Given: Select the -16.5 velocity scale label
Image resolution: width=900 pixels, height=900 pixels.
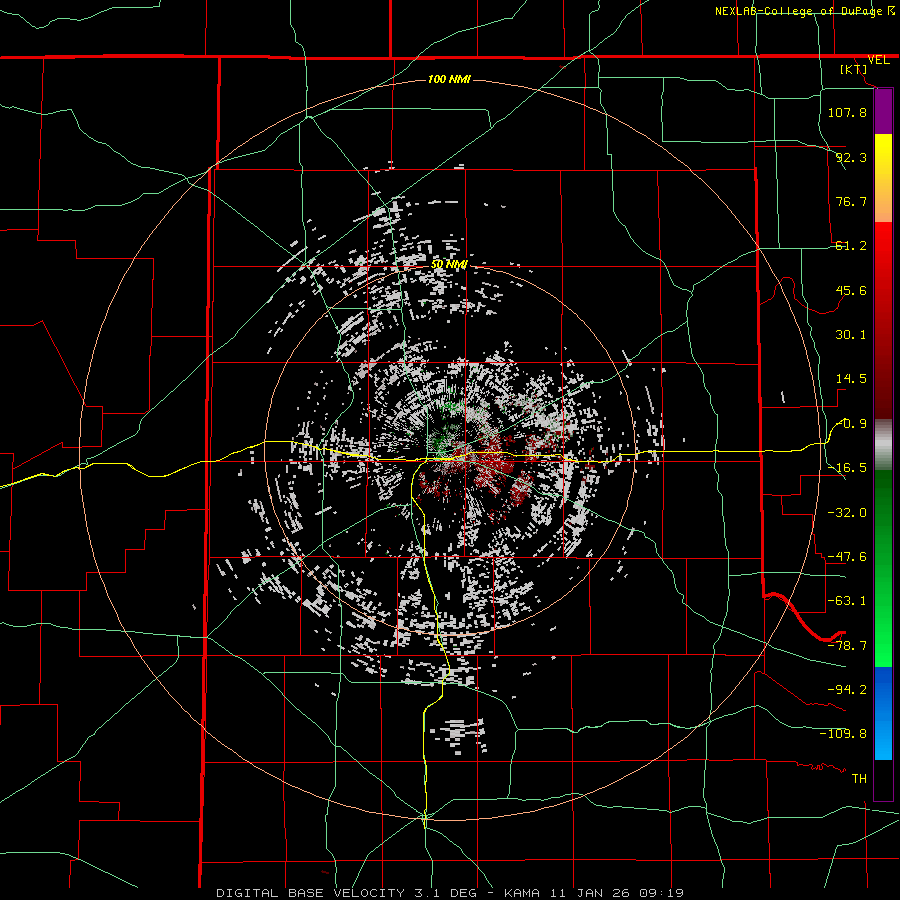Looking at the screenshot, I should pyautogui.click(x=847, y=468).
